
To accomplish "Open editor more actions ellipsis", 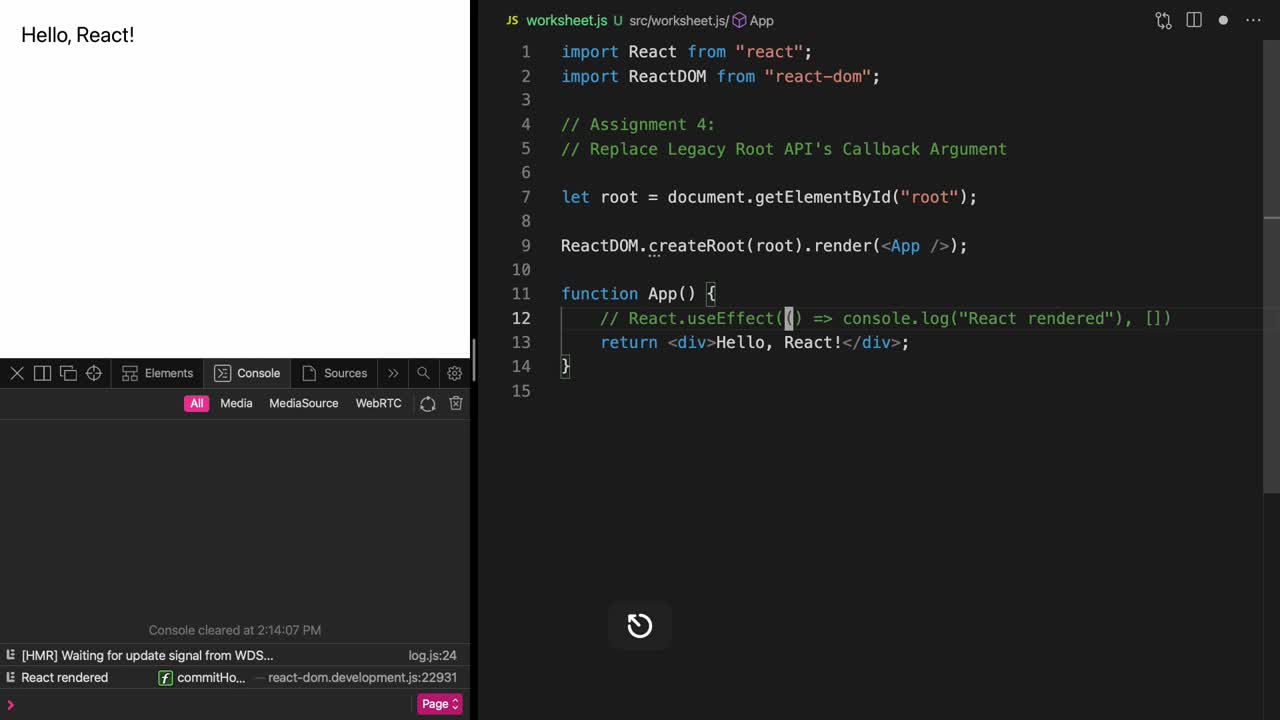I will pyautogui.click(x=1253, y=20).
